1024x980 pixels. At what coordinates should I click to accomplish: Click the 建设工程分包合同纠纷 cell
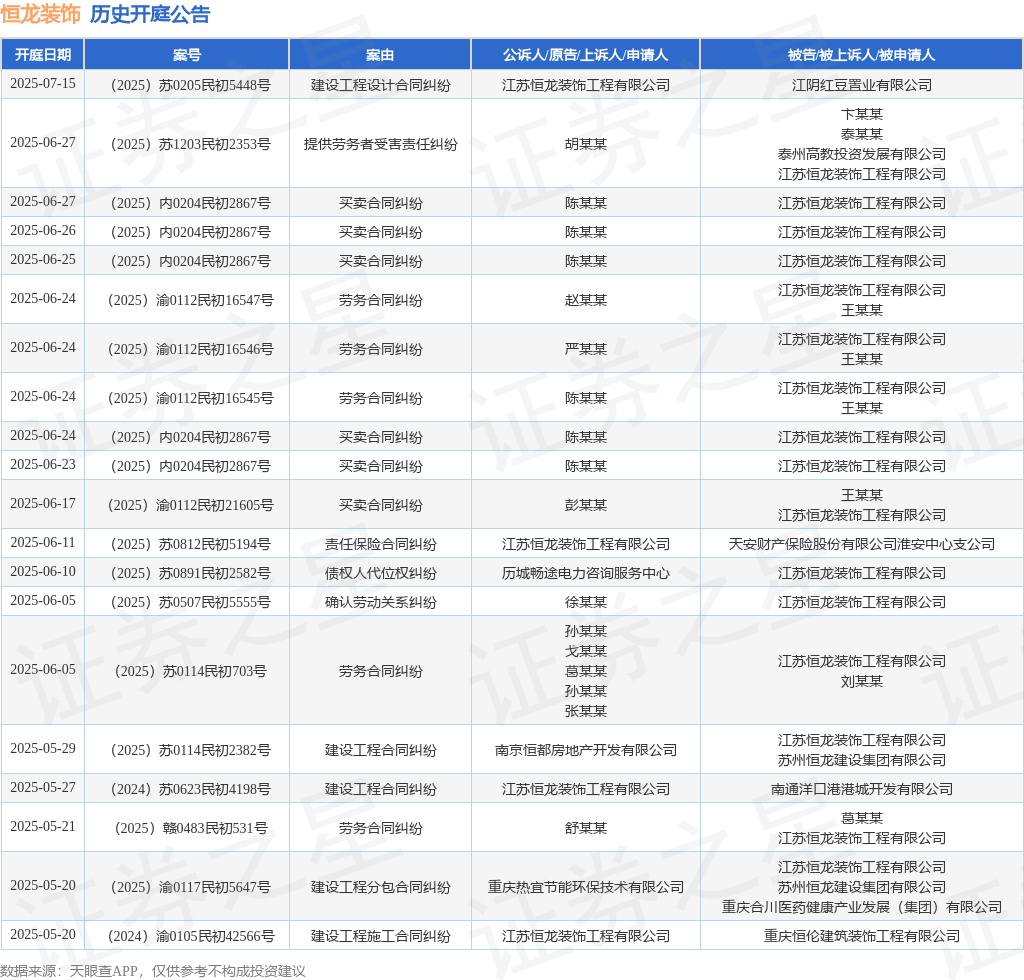[380, 887]
